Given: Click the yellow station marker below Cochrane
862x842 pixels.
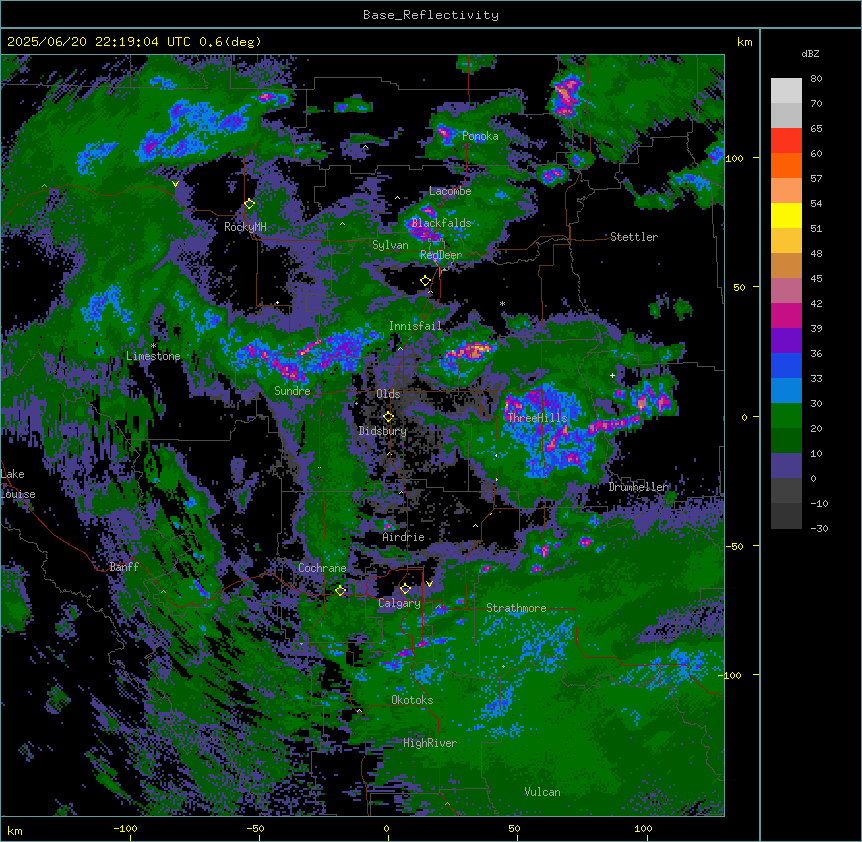Looking at the screenshot, I should 340,590.
